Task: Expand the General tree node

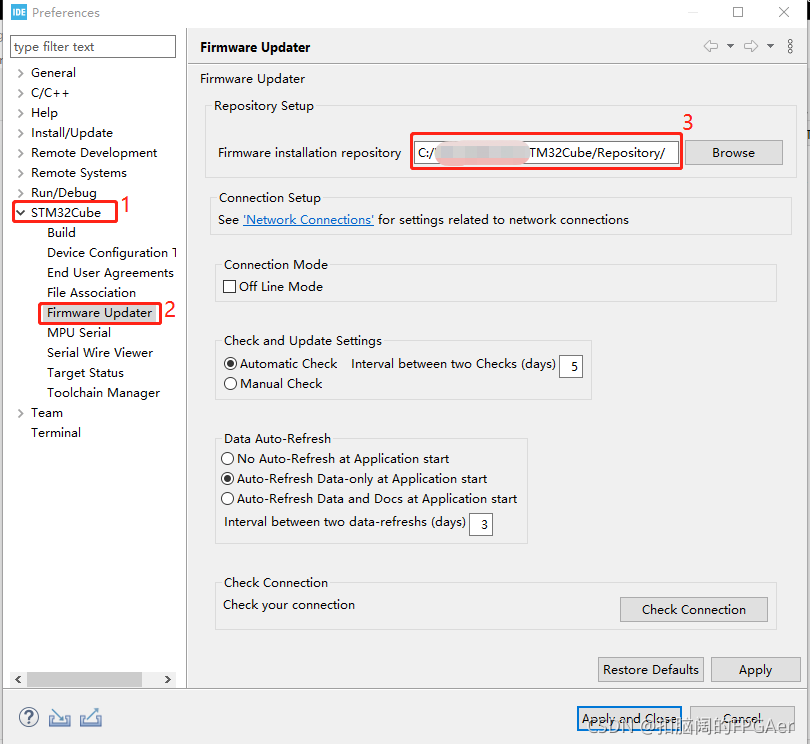Action: 21,73
